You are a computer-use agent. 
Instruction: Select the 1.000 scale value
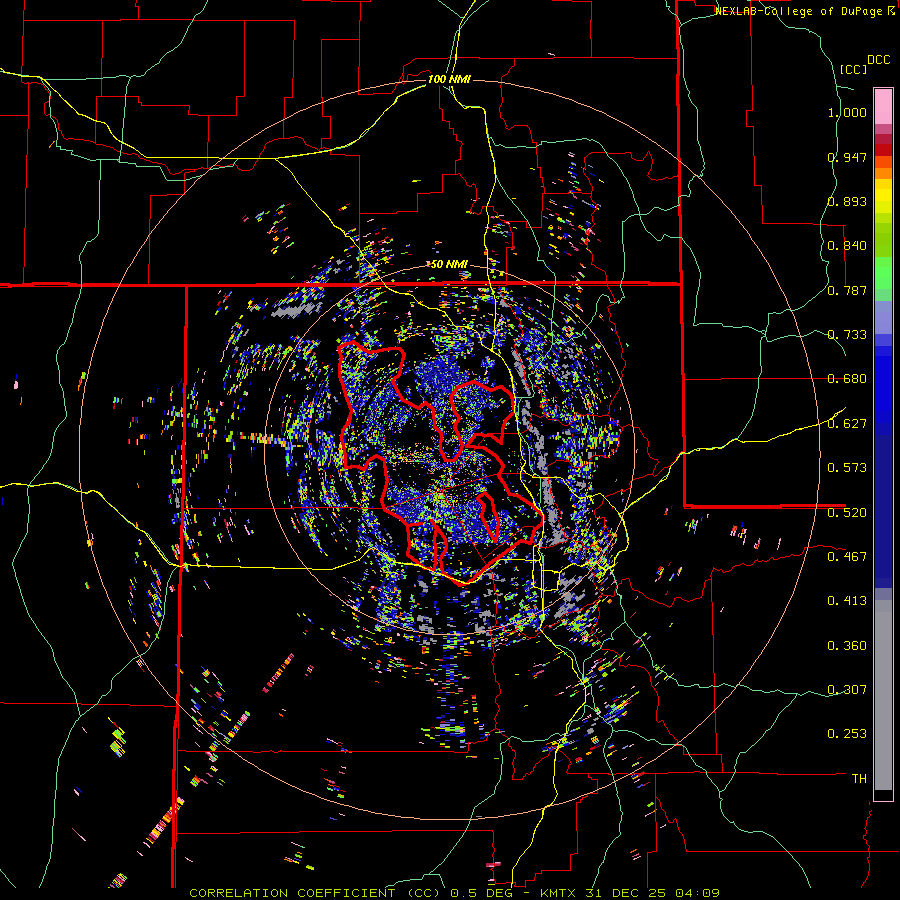tap(847, 112)
